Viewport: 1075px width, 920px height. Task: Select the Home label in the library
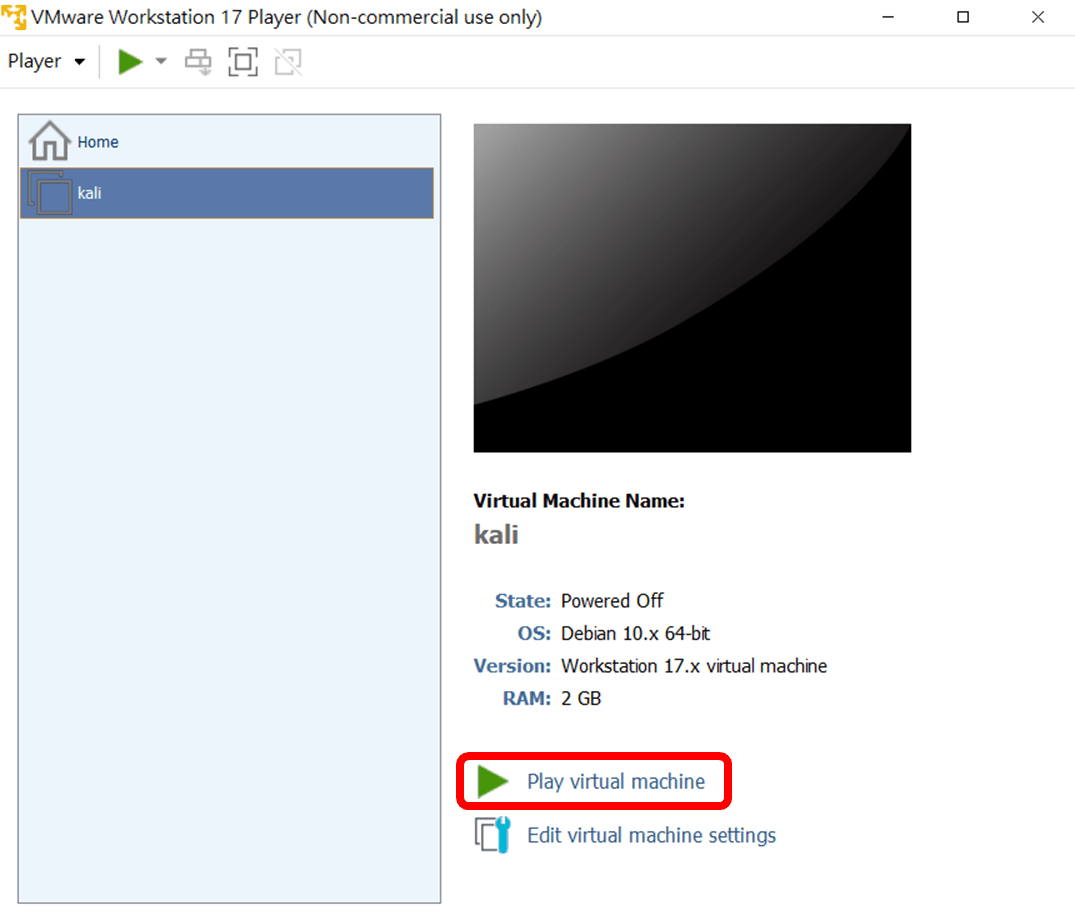(98, 142)
